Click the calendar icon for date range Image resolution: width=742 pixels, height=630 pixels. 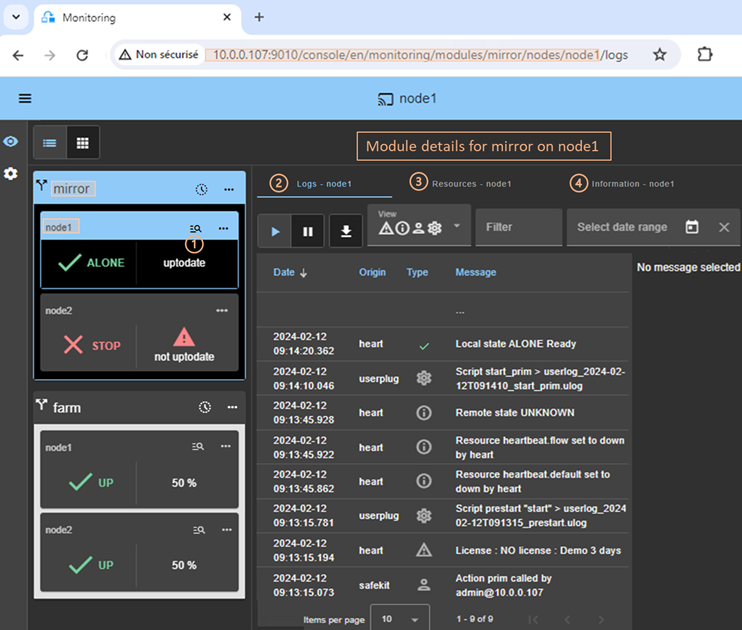tap(692, 227)
